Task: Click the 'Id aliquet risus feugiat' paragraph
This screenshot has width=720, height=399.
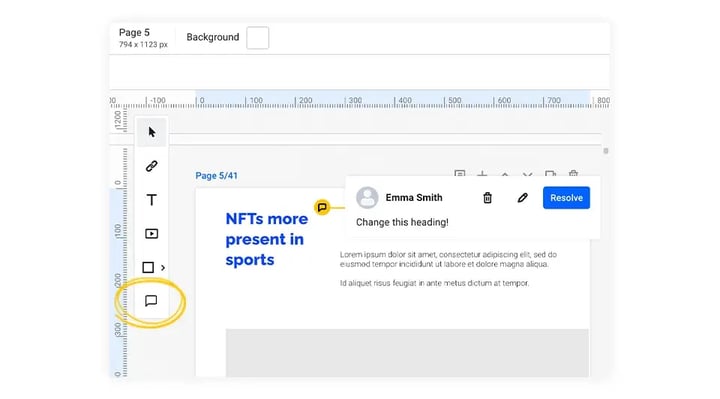Action: click(434, 283)
